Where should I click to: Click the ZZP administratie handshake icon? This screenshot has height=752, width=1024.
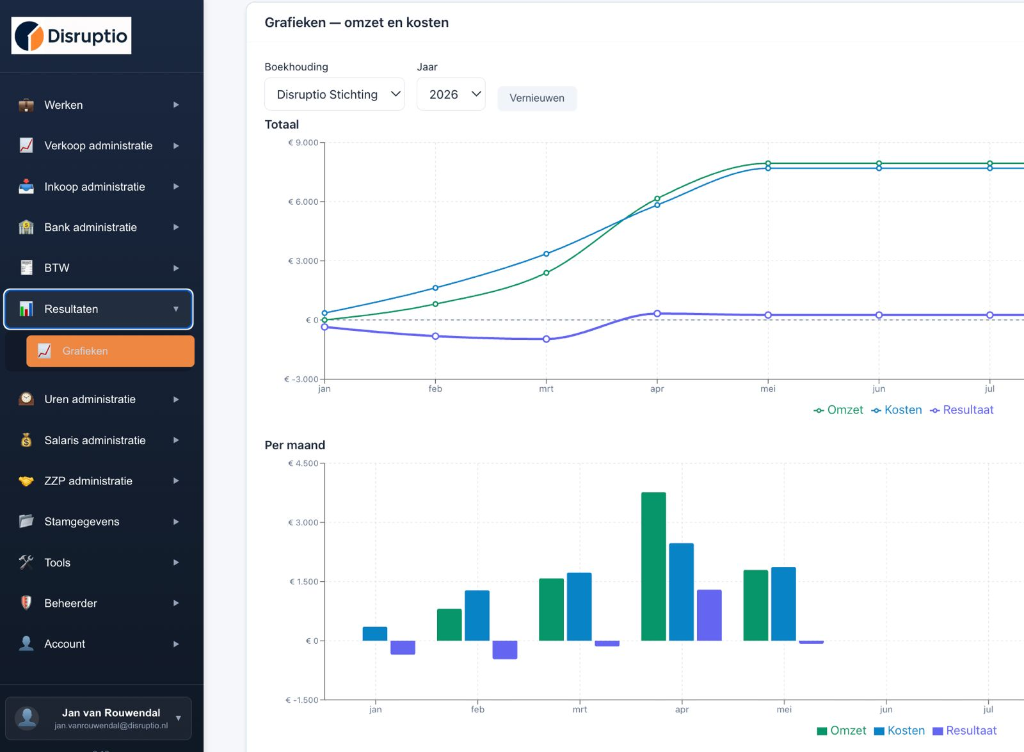pos(26,481)
